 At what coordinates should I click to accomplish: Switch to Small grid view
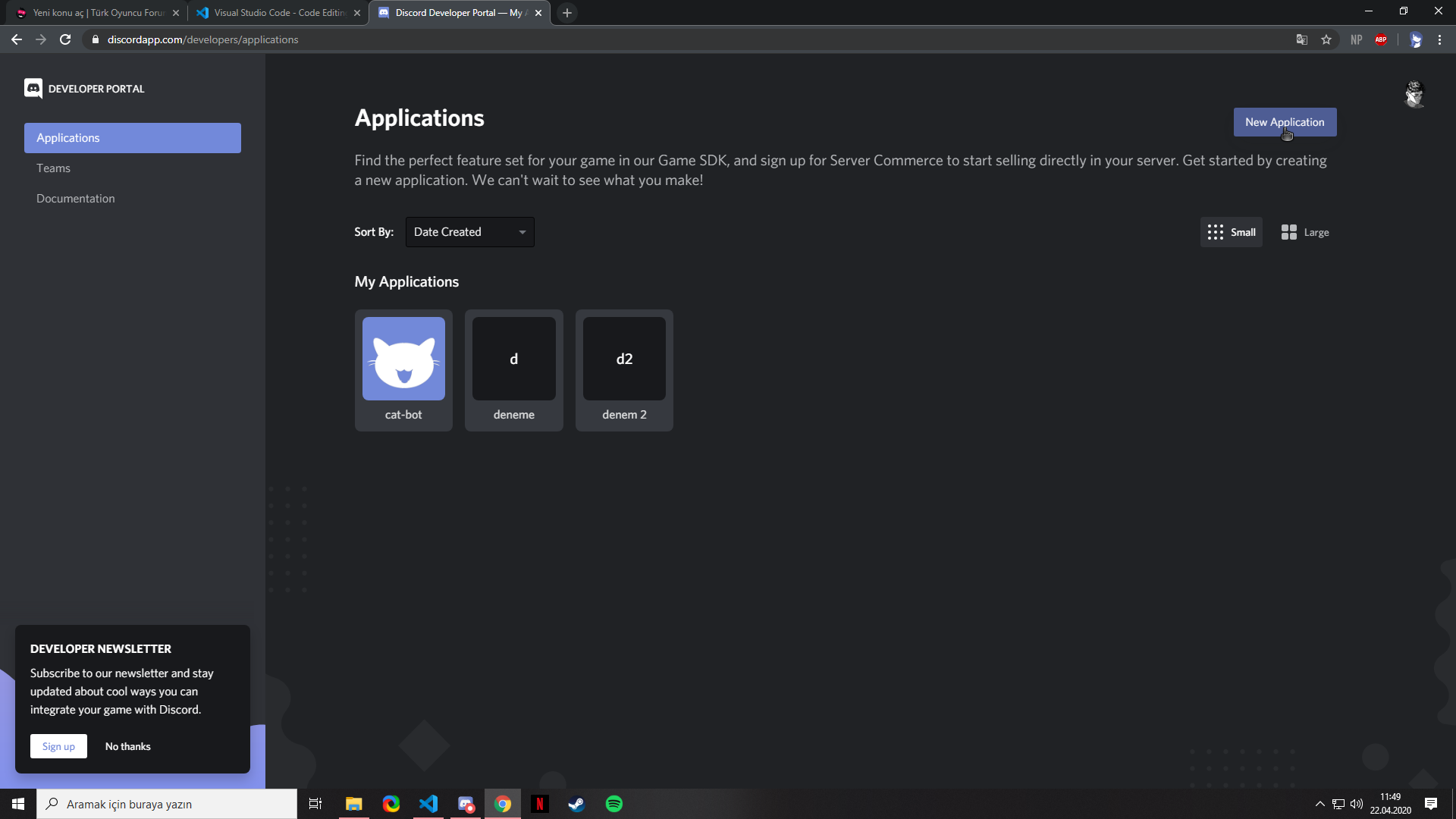pos(1232,232)
